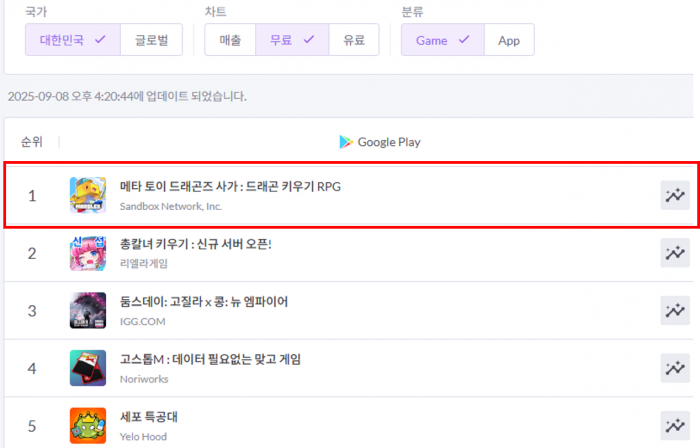
Task: Open trend chart icon for 총칼녀 키우기
Action: pos(675,253)
